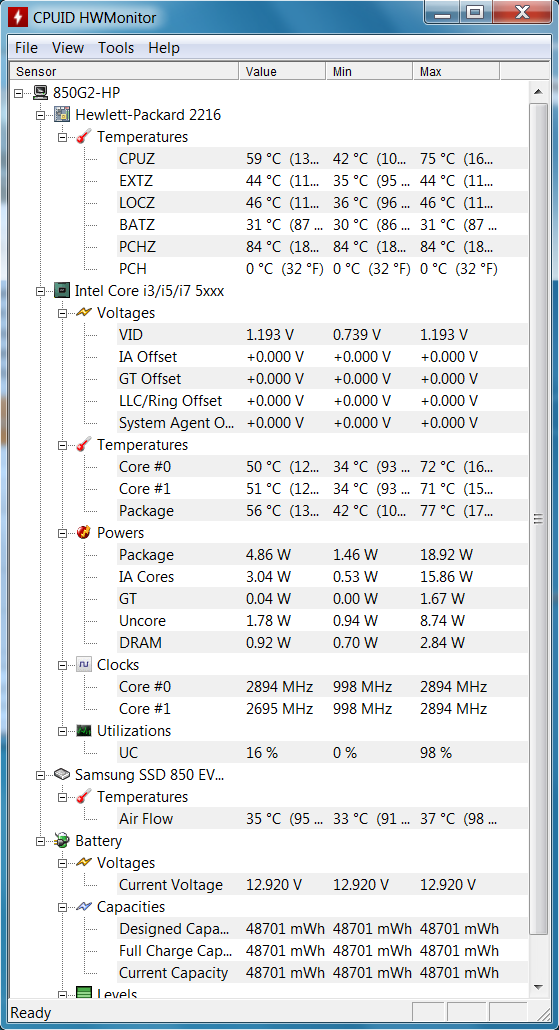Screen dimensions: 559x1030
Task: Collapse the 850G2-HP root node
Action: click(x=18, y=93)
